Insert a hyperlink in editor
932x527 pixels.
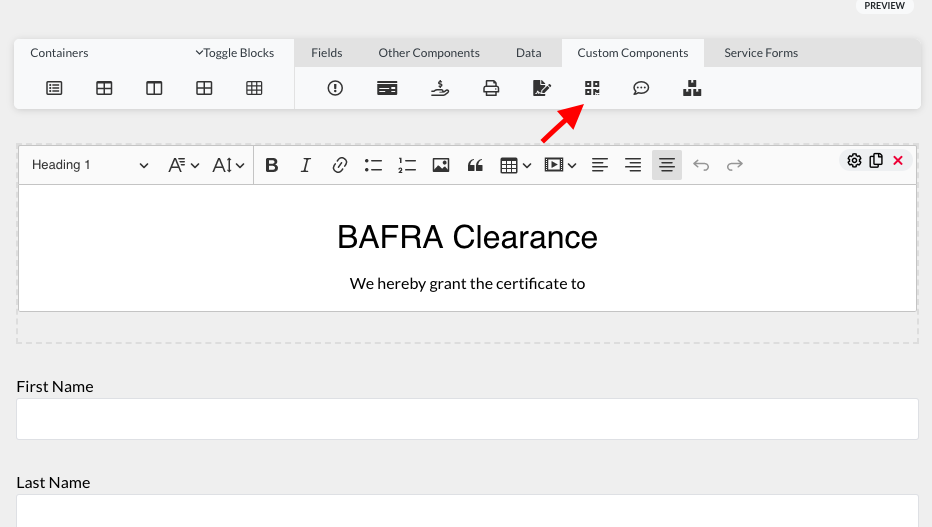point(339,165)
